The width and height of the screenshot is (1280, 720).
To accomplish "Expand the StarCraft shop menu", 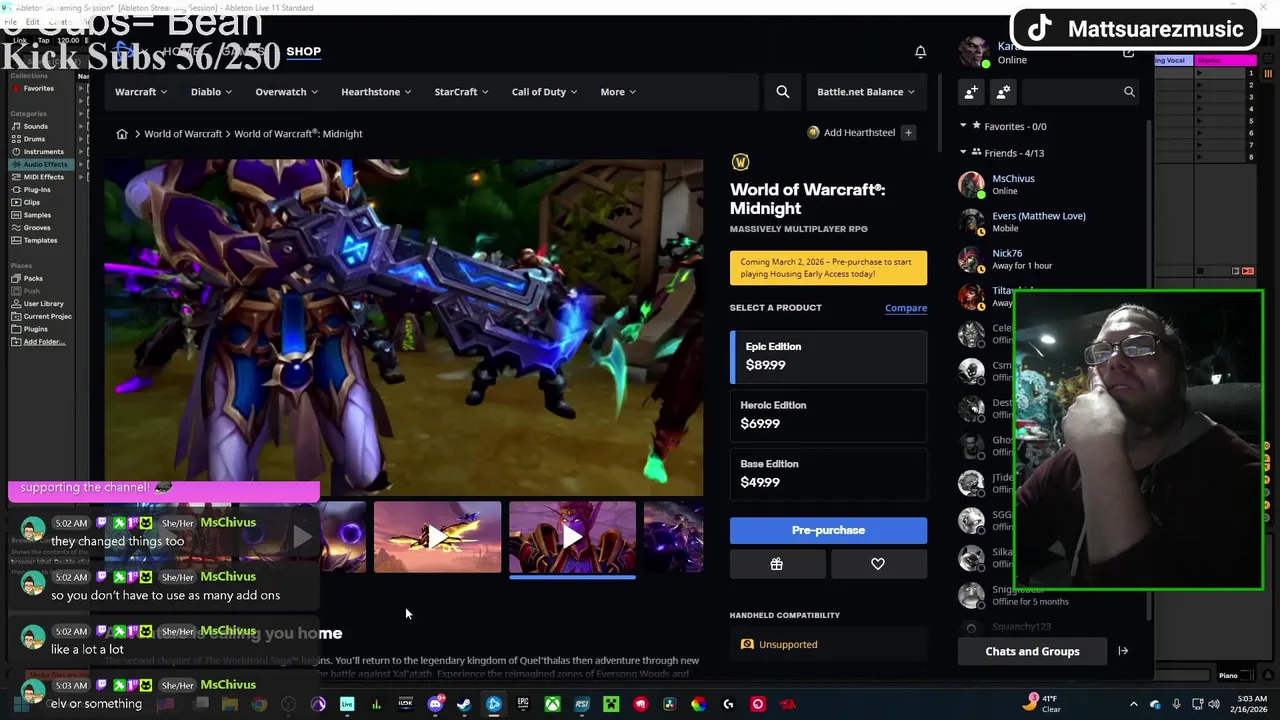I will pyautogui.click(x=461, y=92).
